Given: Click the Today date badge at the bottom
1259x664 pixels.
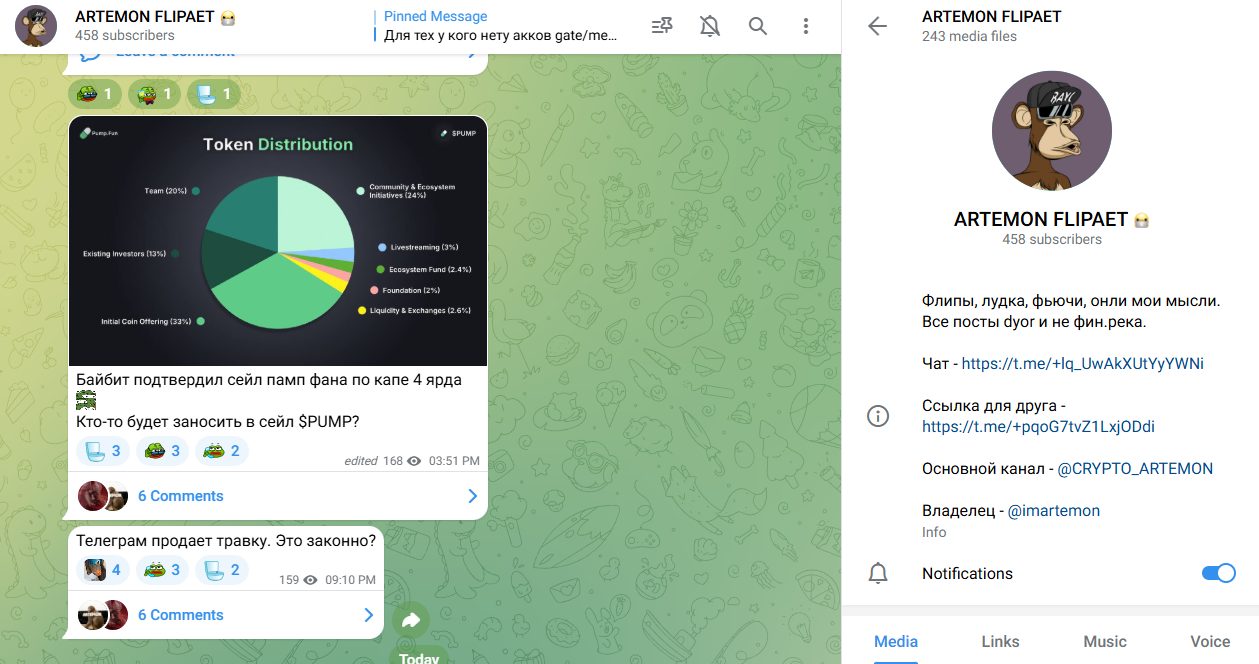Looking at the screenshot, I should tap(418, 659).
